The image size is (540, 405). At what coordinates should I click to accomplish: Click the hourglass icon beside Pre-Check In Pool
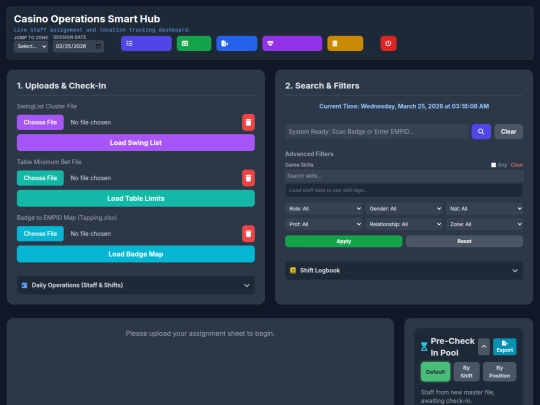pyautogui.click(x=424, y=347)
